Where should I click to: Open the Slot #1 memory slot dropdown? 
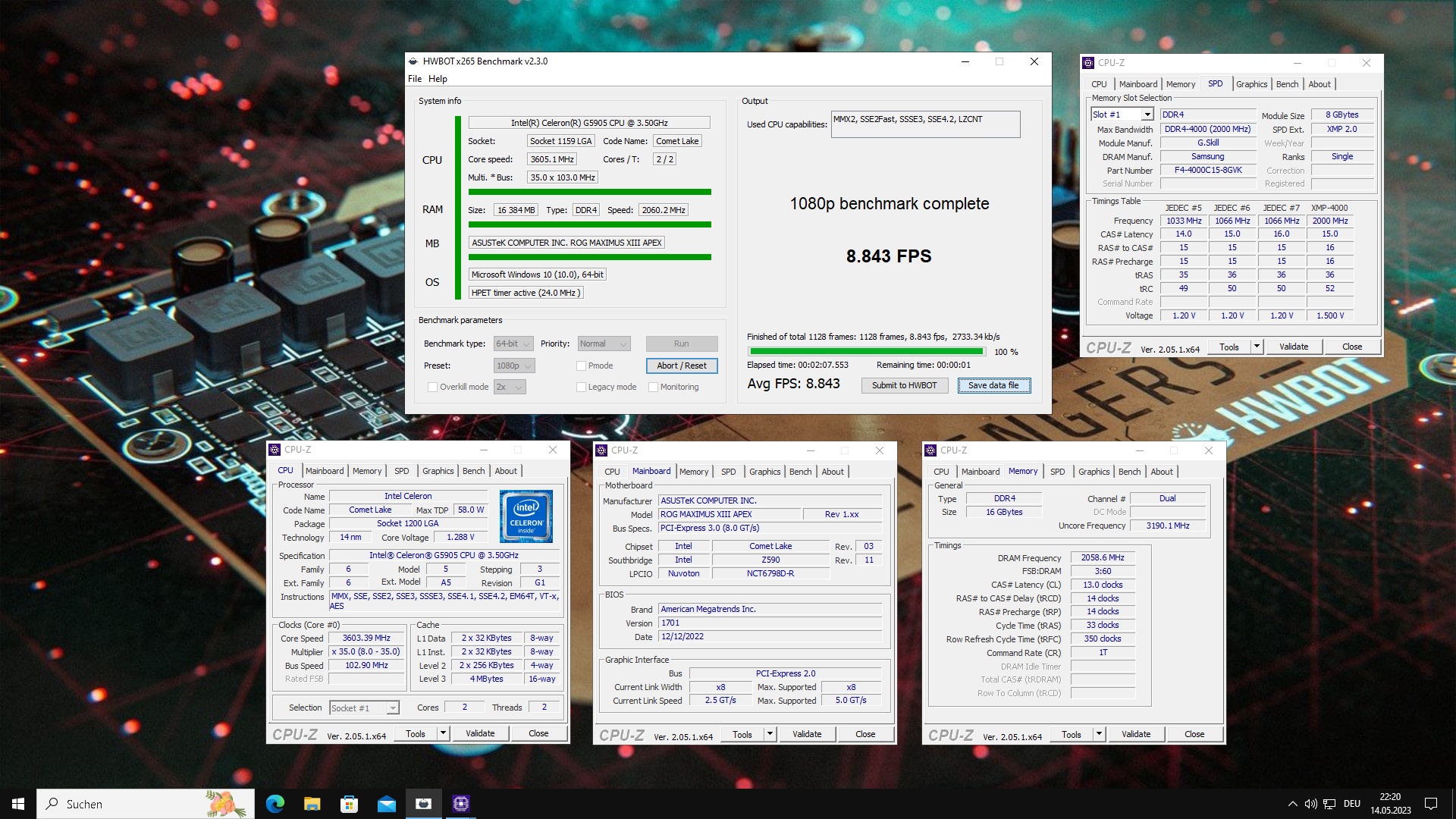click(1122, 115)
